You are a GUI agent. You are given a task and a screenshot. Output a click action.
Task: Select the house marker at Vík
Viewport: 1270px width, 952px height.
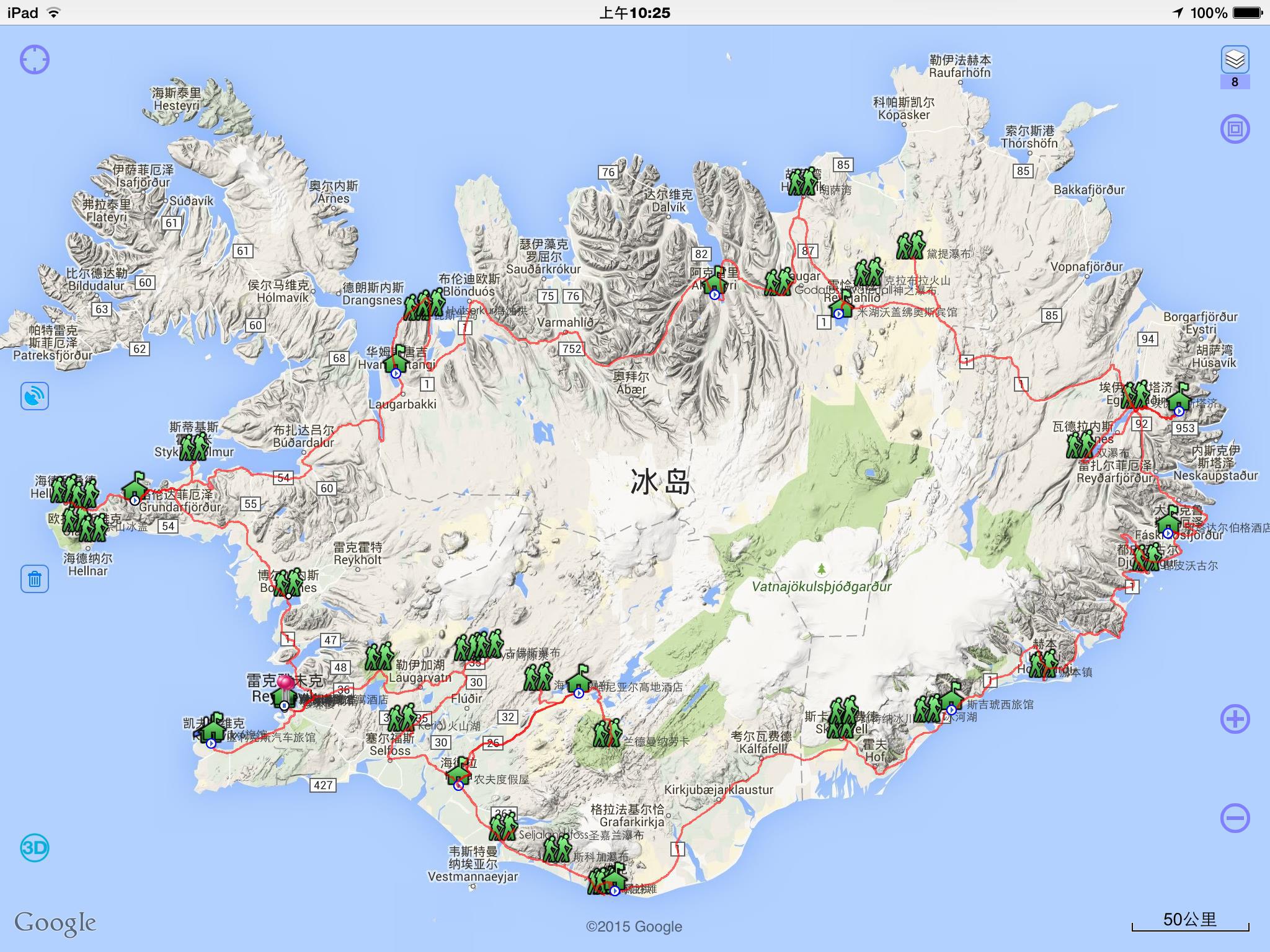(615, 876)
